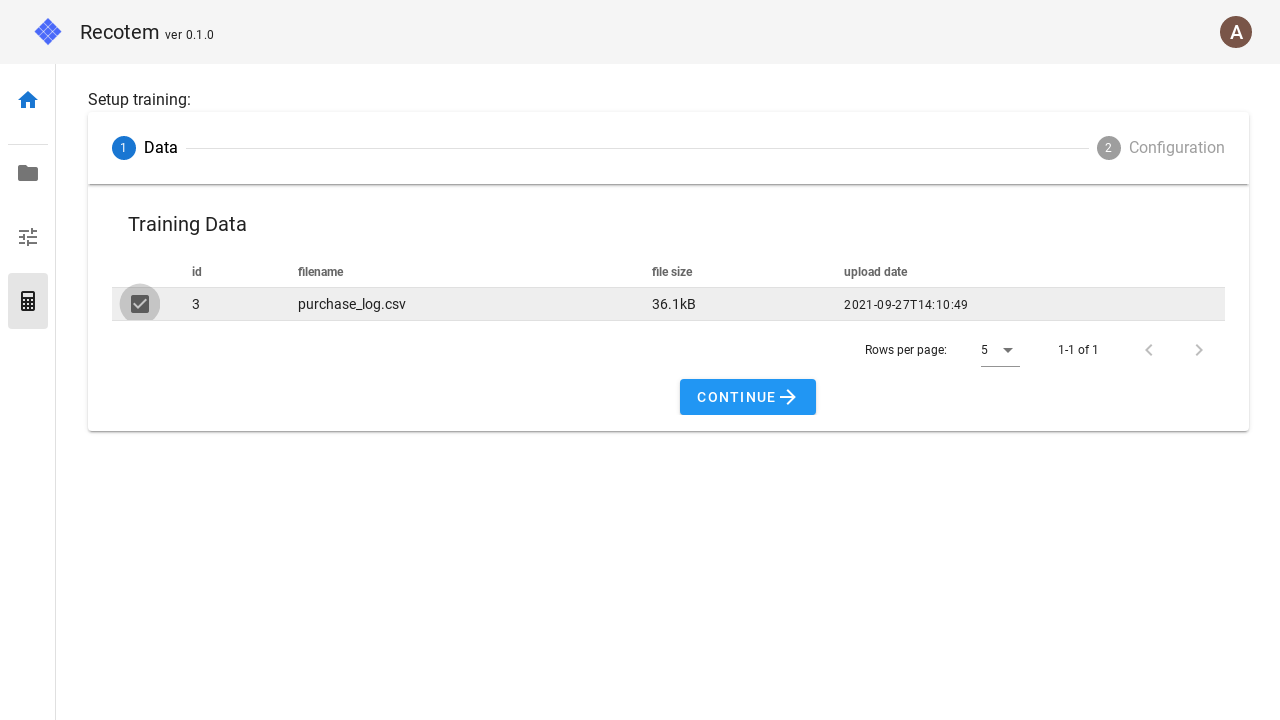Image resolution: width=1280 pixels, height=720 pixels.
Task: Open the tuning sliders icon in sidebar
Action: 28,237
